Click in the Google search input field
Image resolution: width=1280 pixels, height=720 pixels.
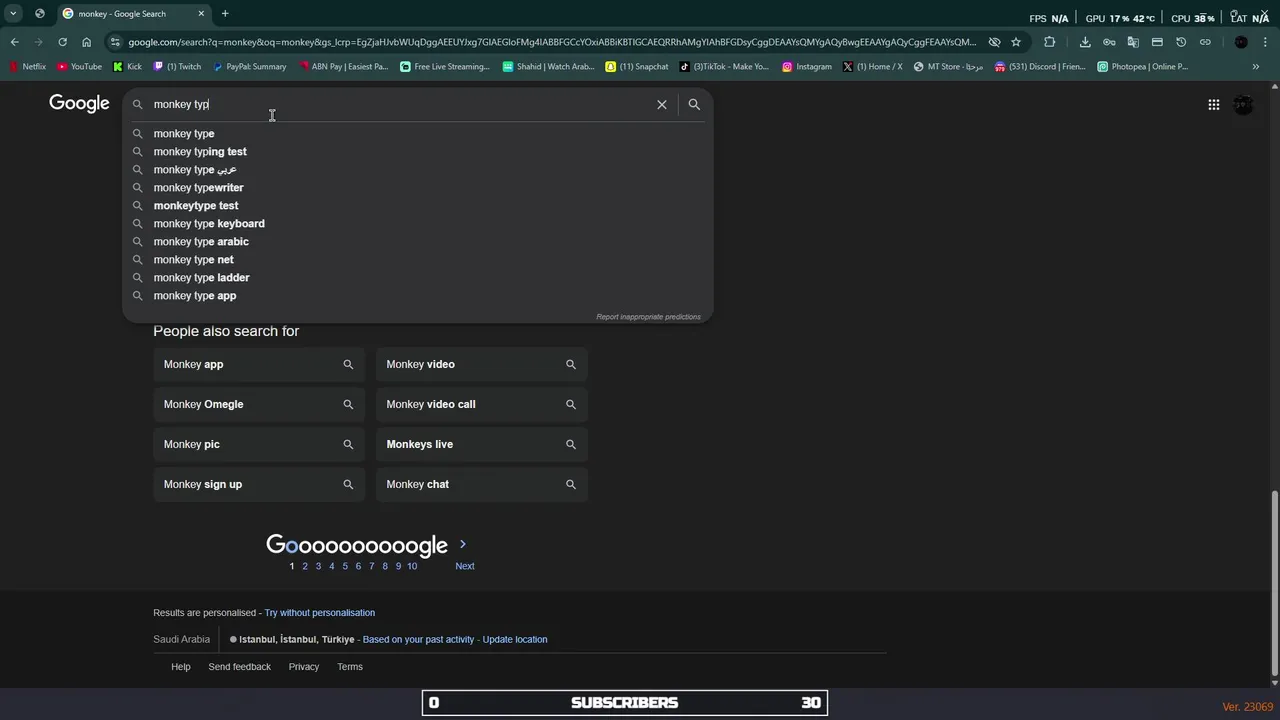[400, 104]
